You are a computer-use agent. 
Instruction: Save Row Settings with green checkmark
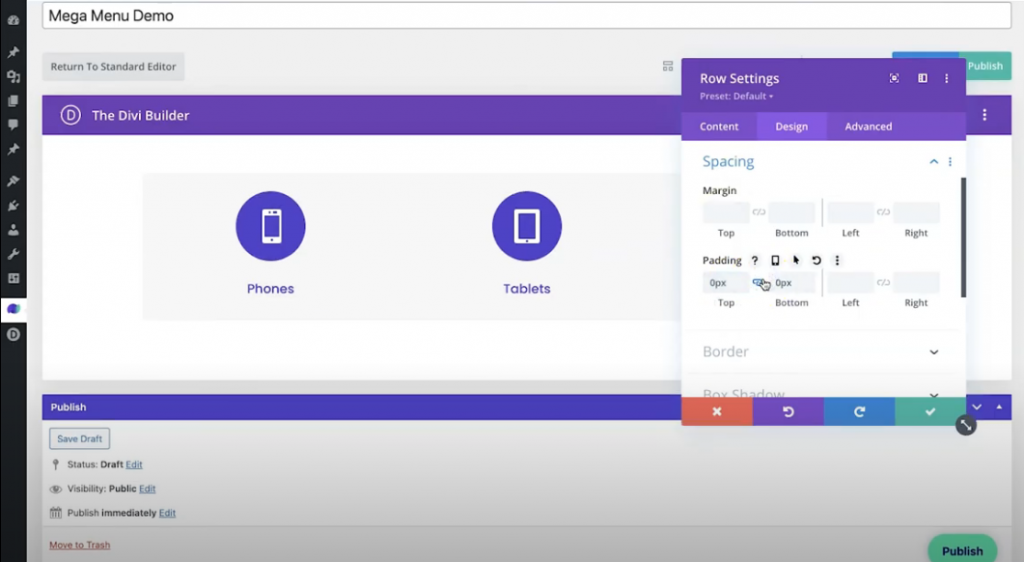pos(931,411)
